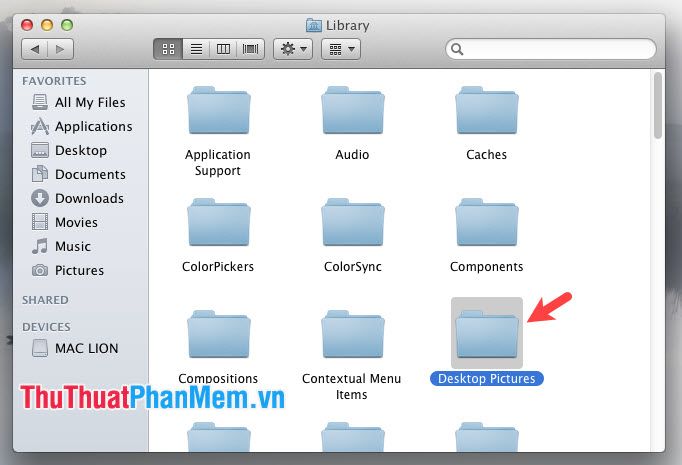Click the SHARED section header
This screenshot has height=465, width=682.
[x=45, y=300]
